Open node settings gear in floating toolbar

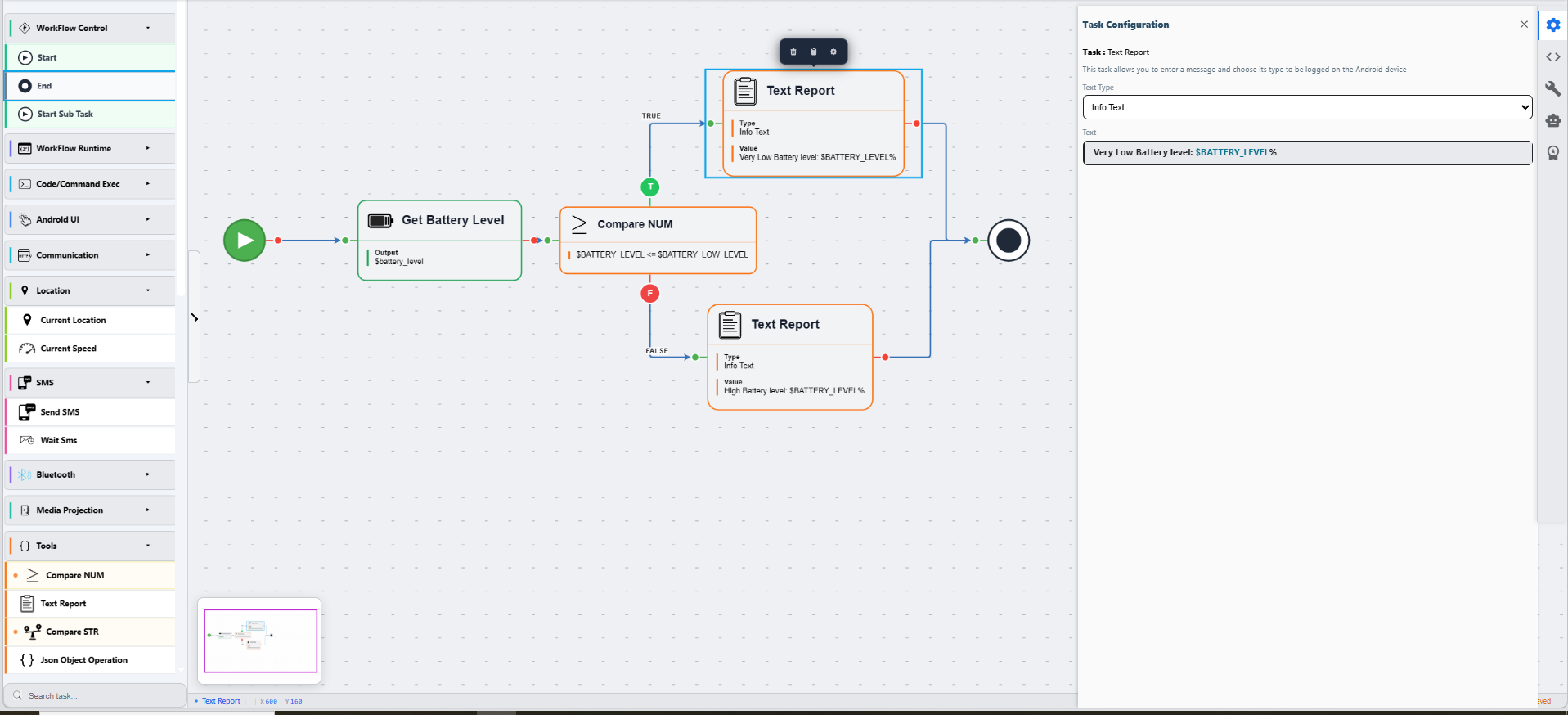point(833,52)
